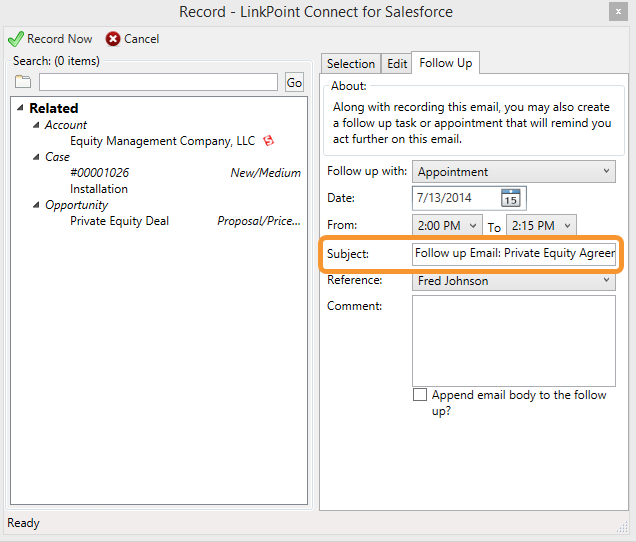Click the Ready status bar text
Screen dimensions: 636x542
pyautogui.click(x=23, y=523)
